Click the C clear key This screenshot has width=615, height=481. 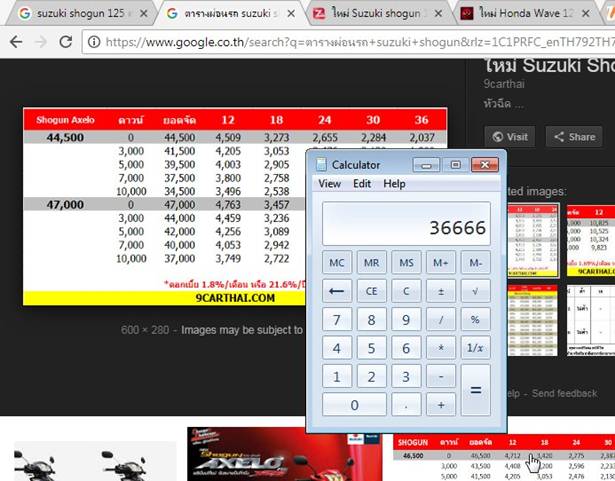pos(406,291)
